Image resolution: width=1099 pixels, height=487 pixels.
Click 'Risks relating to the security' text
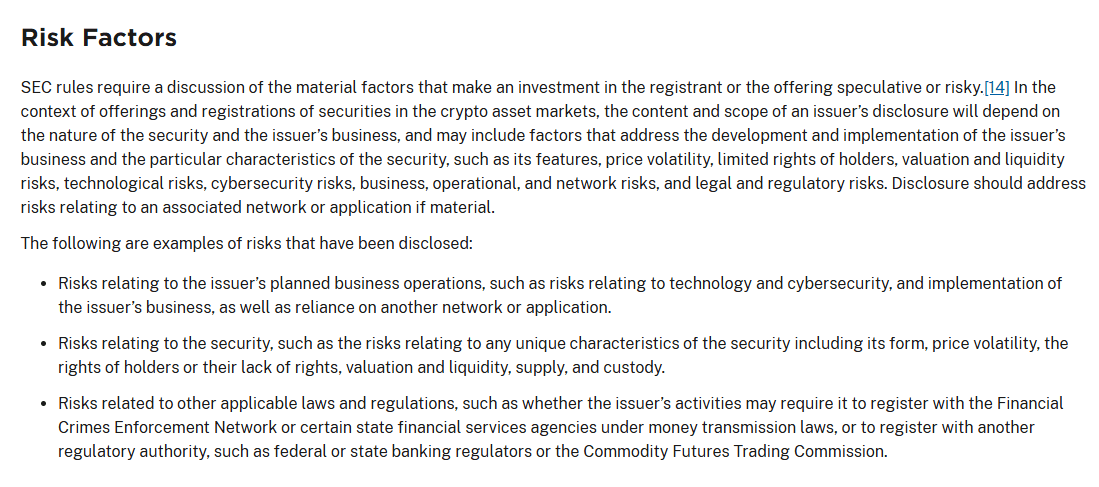click(165, 343)
